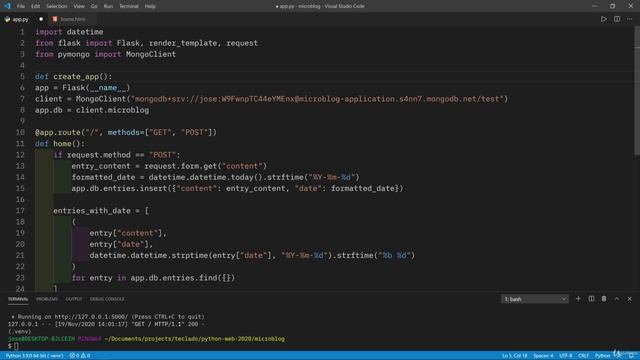The height and width of the screenshot is (360, 640).
Task: Click the text "def create_app():" on line 5
Action: pyautogui.click(x=73, y=76)
